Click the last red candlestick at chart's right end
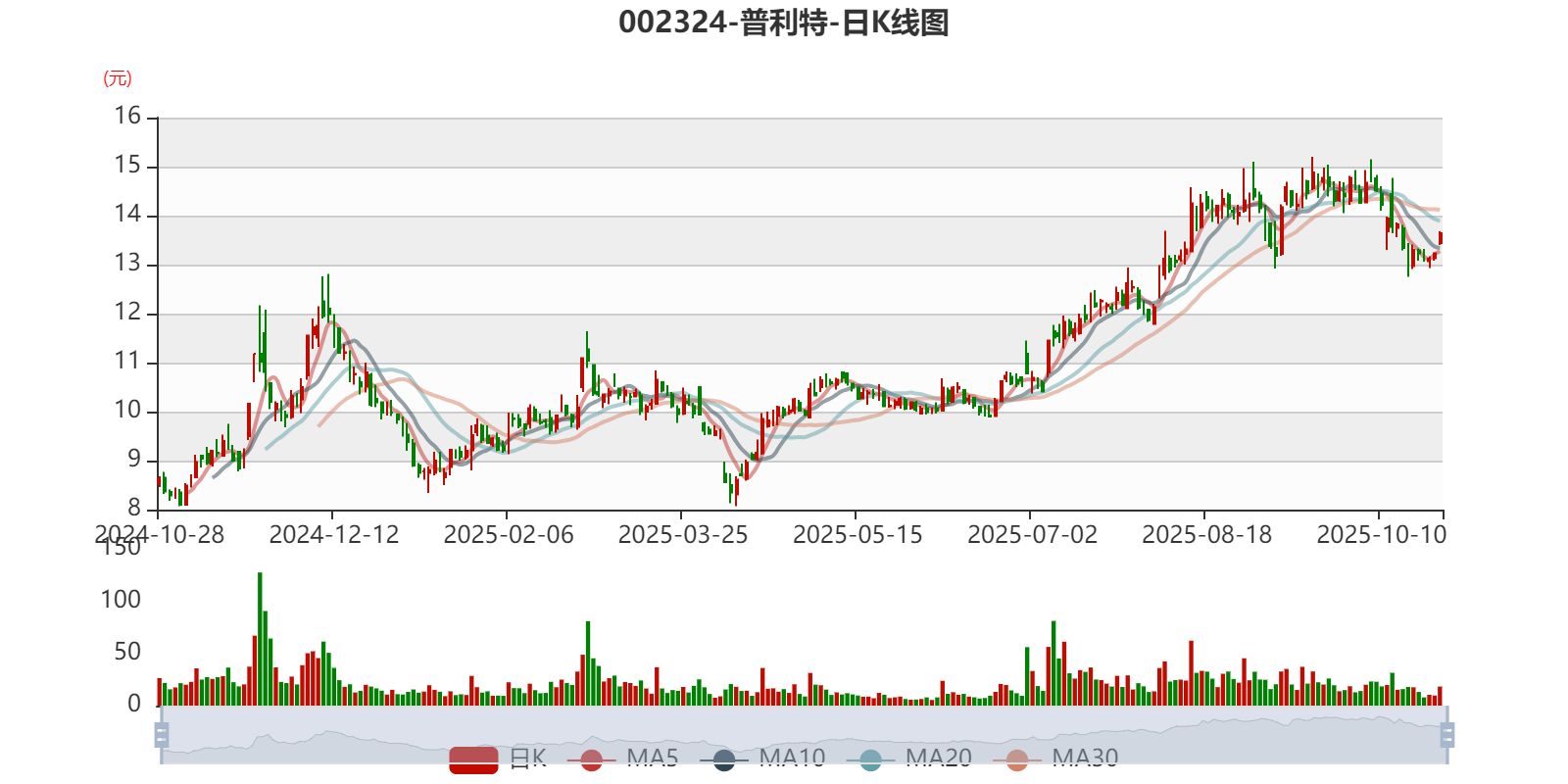The width and height of the screenshot is (1568, 784). (1440, 238)
